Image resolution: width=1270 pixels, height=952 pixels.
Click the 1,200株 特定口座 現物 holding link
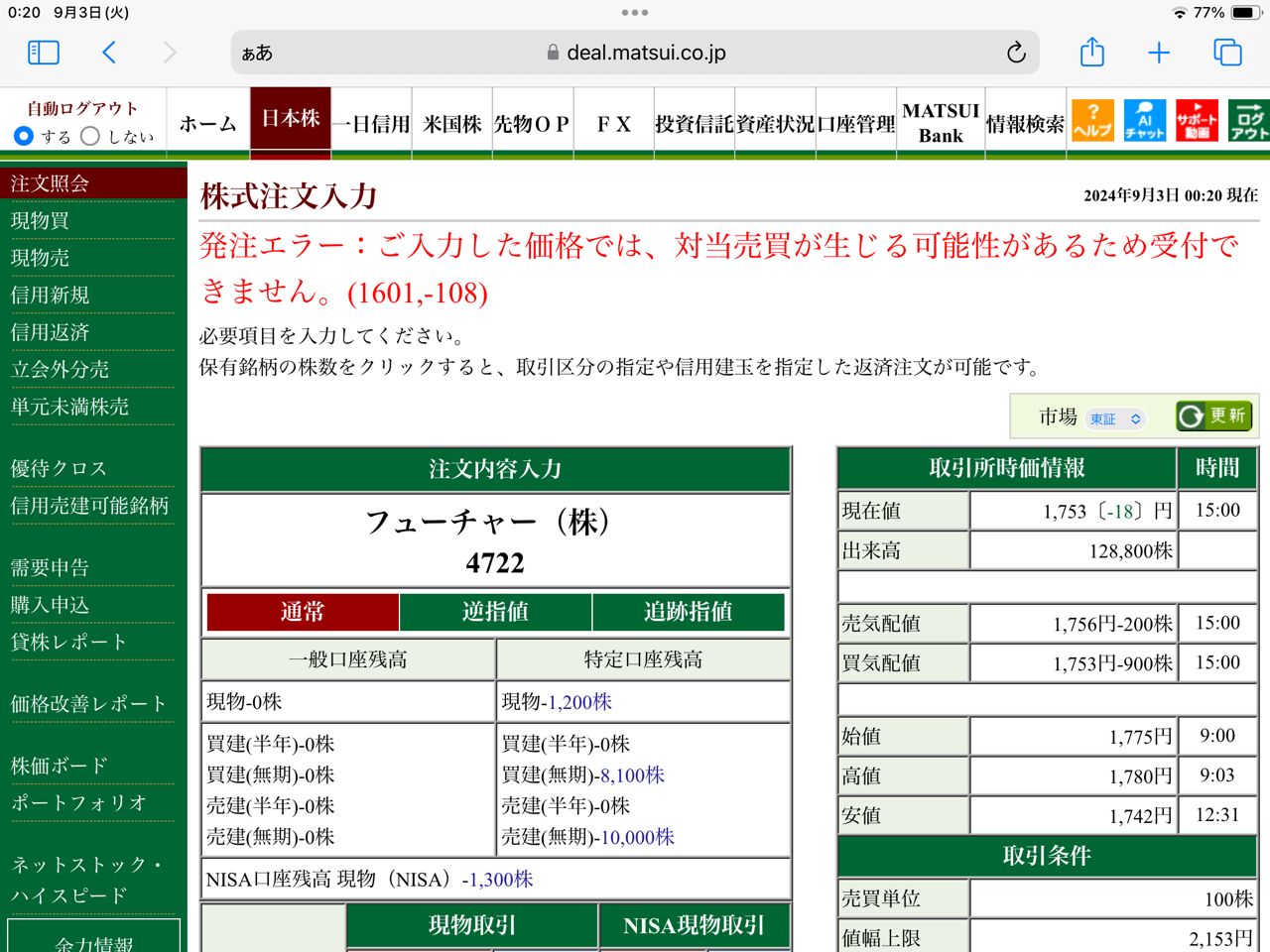(x=579, y=702)
